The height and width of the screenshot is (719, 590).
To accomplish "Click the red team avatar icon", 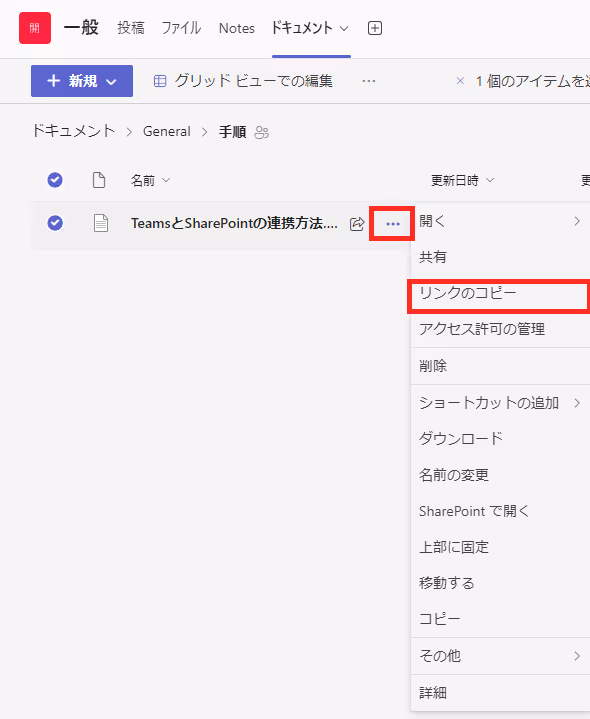I will (x=35, y=28).
